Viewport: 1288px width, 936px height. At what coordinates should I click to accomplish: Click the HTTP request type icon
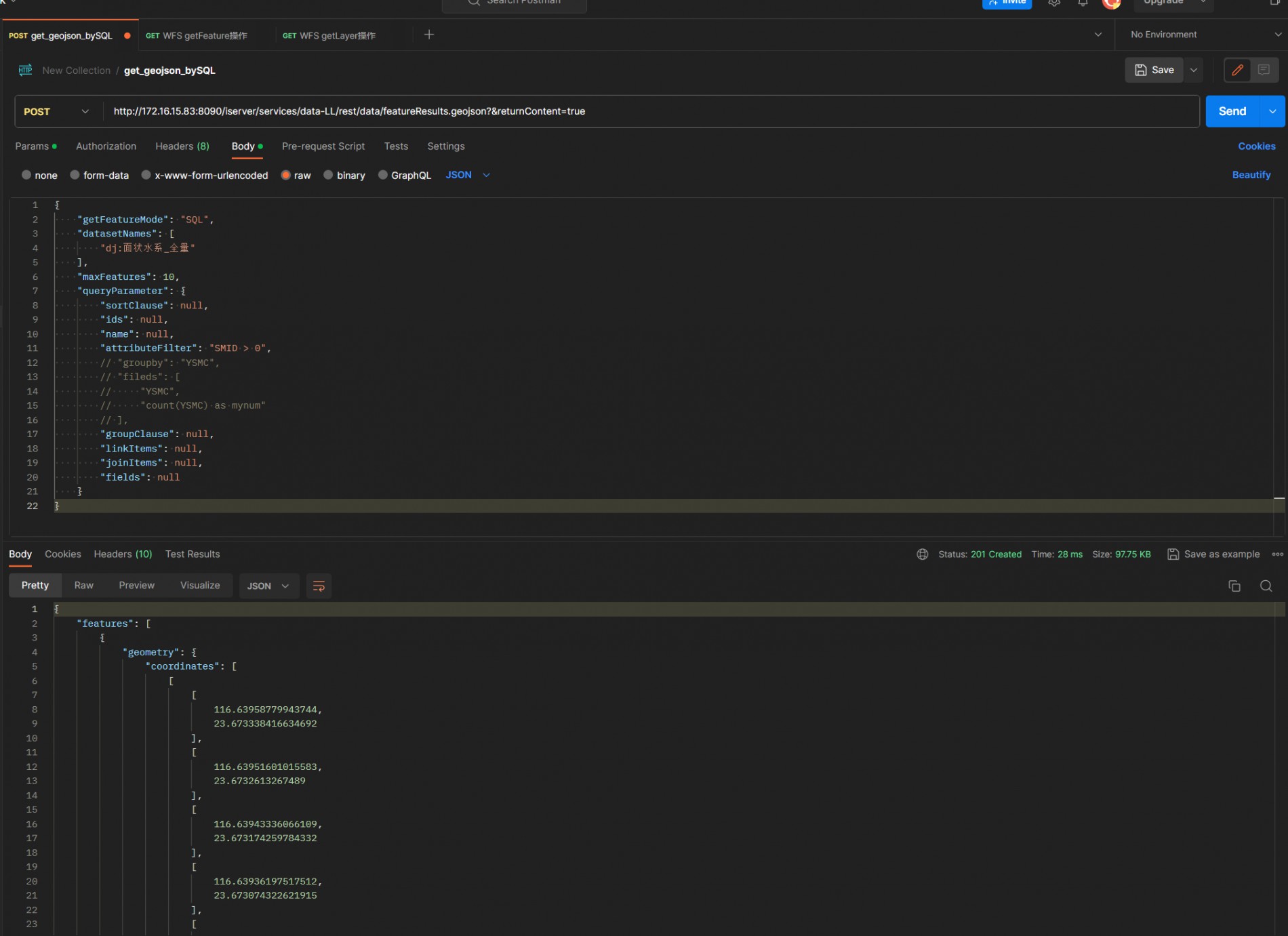coord(25,70)
